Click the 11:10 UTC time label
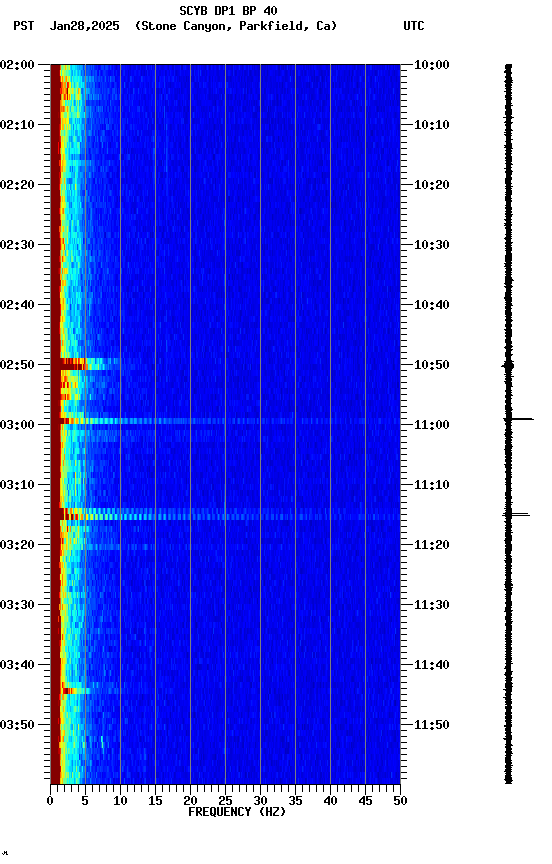Image resolution: width=552 pixels, height=864 pixels. tap(431, 485)
